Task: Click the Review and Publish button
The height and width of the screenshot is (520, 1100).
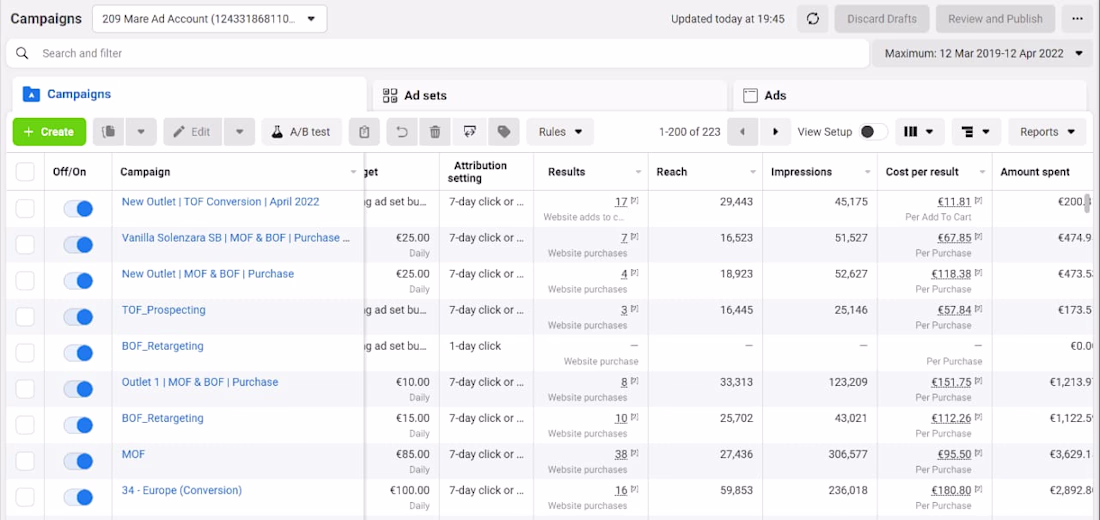Action: click(x=995, y=19)
